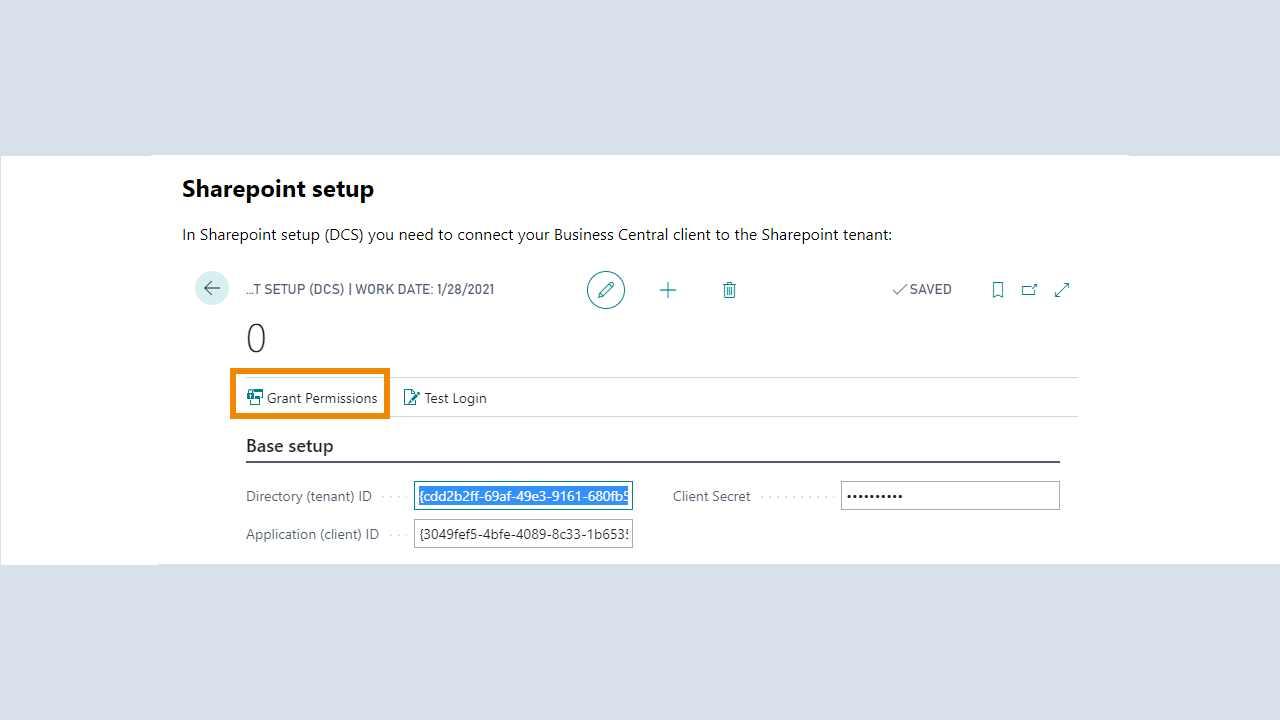
Task: Click the pencil edit icon
Action: 606,290
